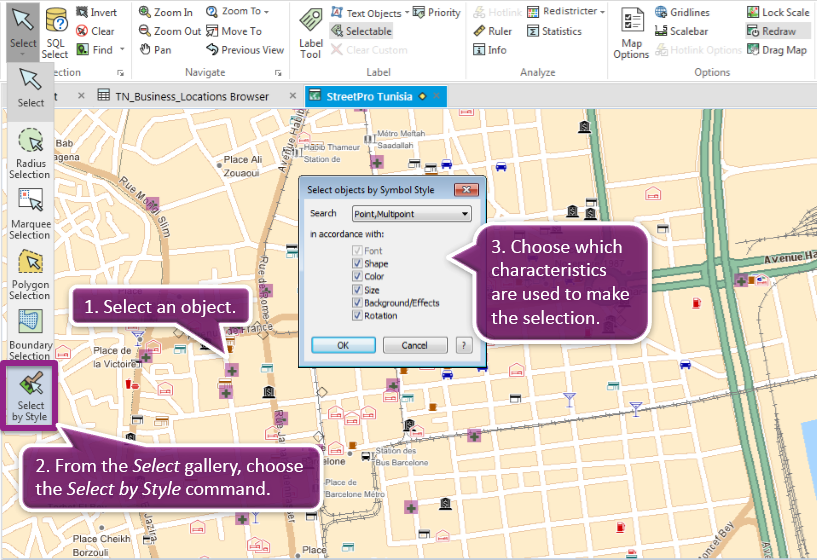Choose Select by Style command
This screenshot has height=560, width=817.
30,396
